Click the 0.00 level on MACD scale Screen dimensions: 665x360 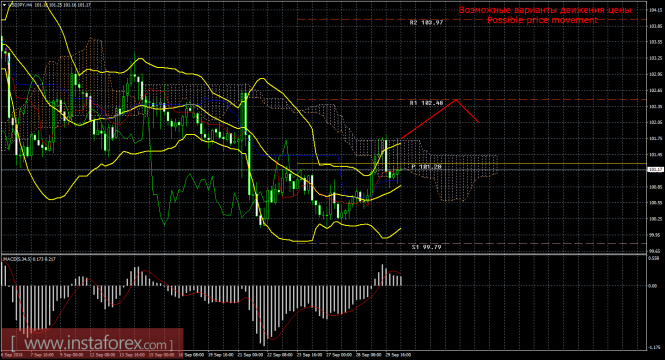coord(653,286)
